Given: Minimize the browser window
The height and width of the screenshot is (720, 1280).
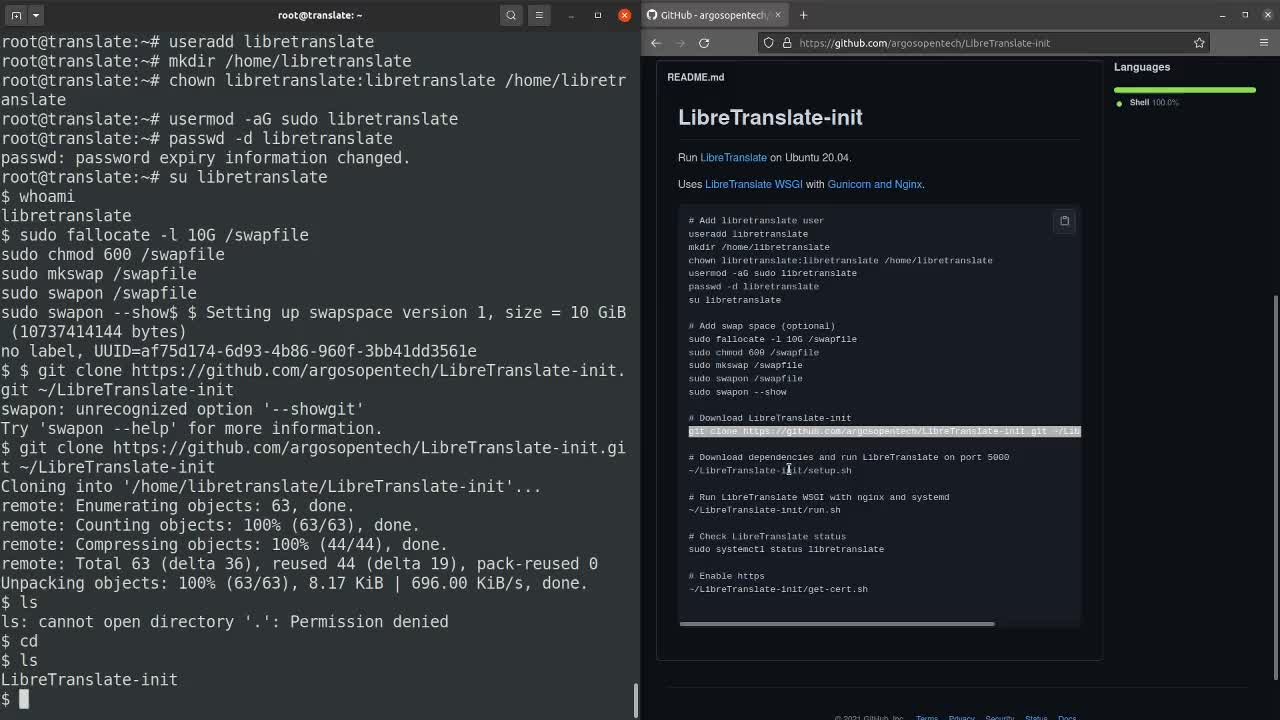Looking at the screenshot, I should pos(1222,15).
